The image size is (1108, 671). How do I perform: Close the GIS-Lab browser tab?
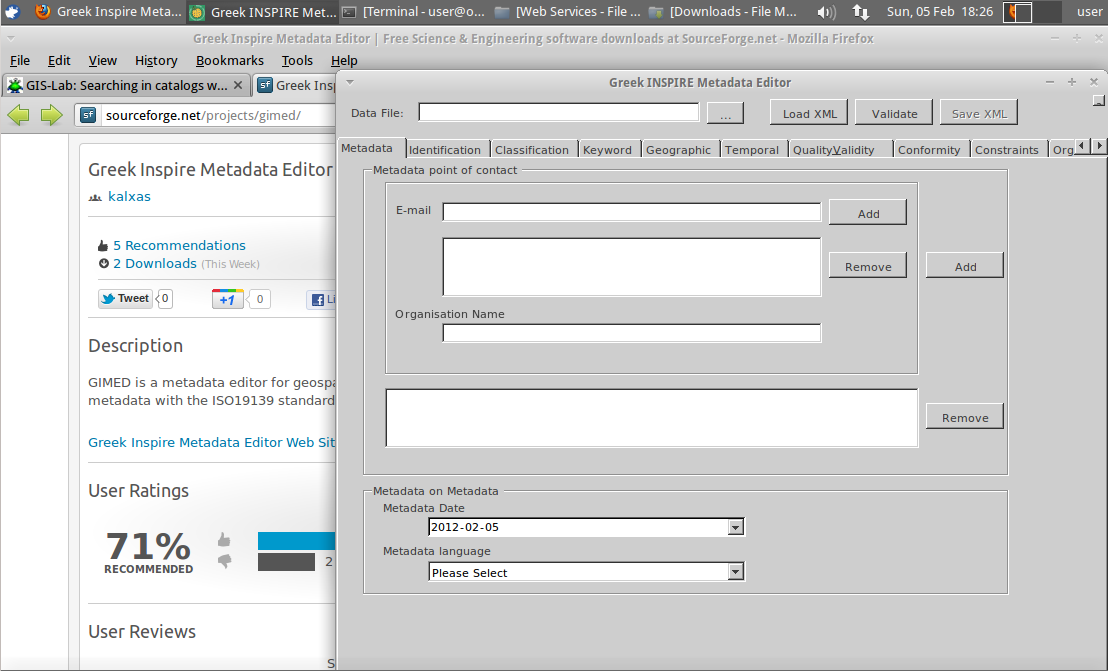[x=238, y=85]
